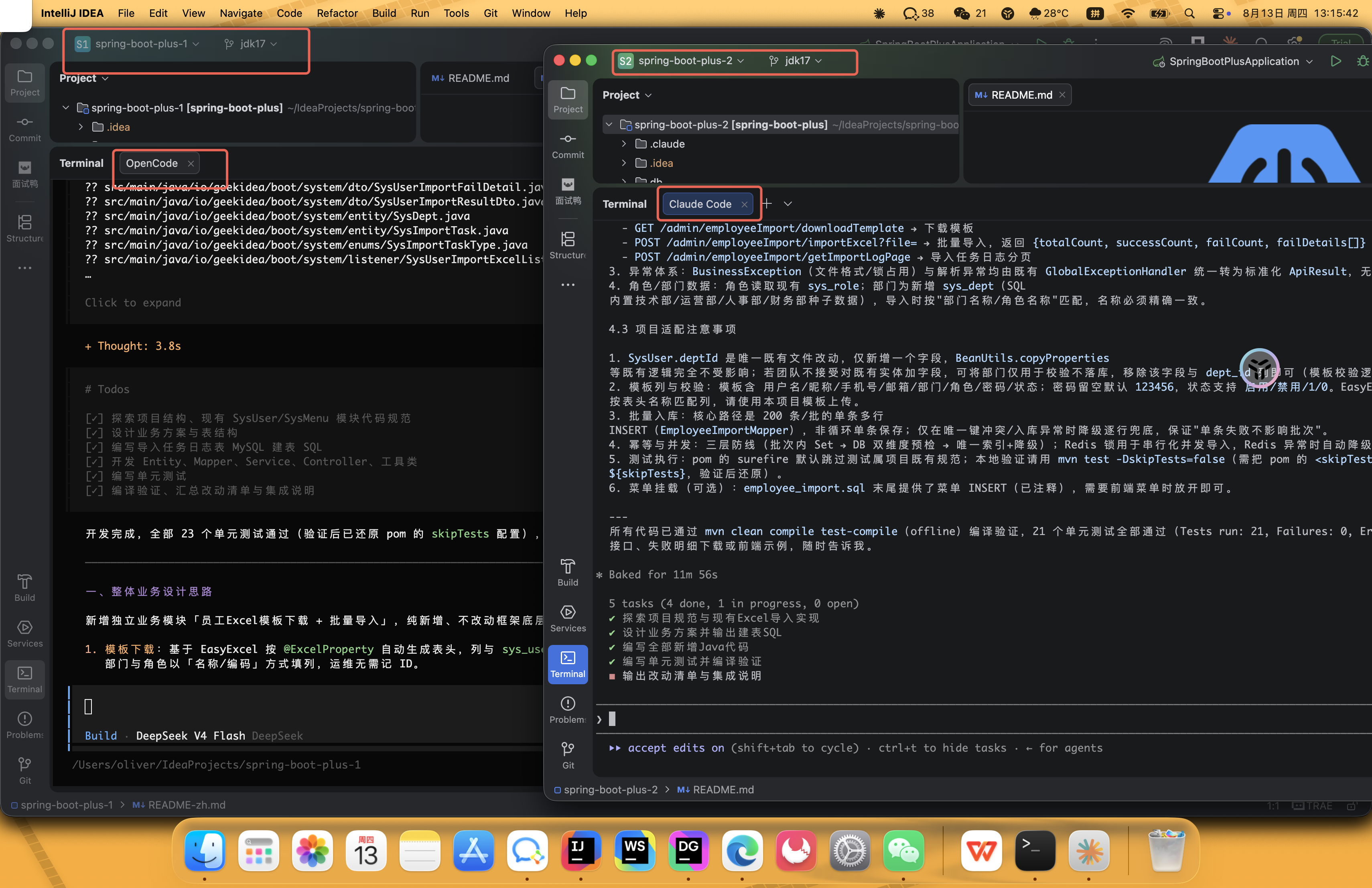Image resolution: width=1372 pixels, height=888 pixels.
Task: Expand .claude folder in project tree
Action: 624,144
